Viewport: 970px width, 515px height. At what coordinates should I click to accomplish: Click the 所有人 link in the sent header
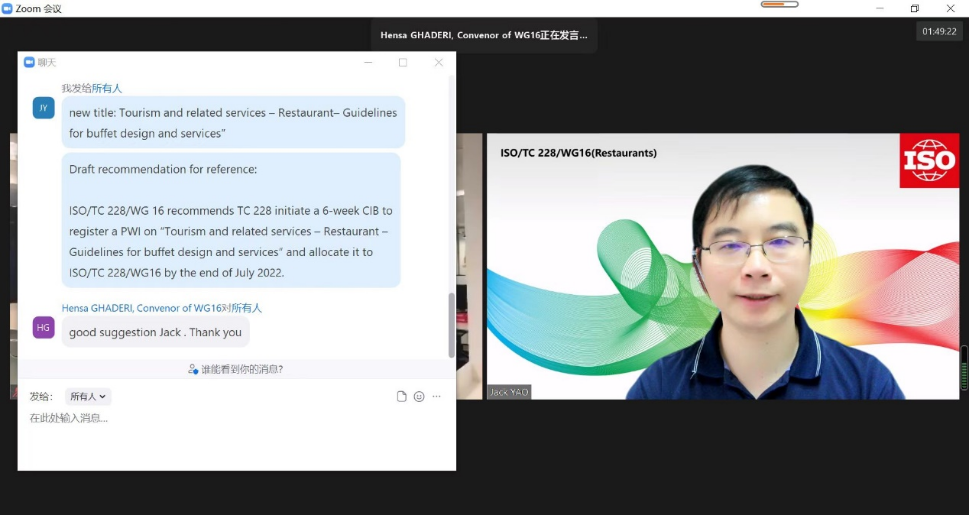tap(107, 88)
